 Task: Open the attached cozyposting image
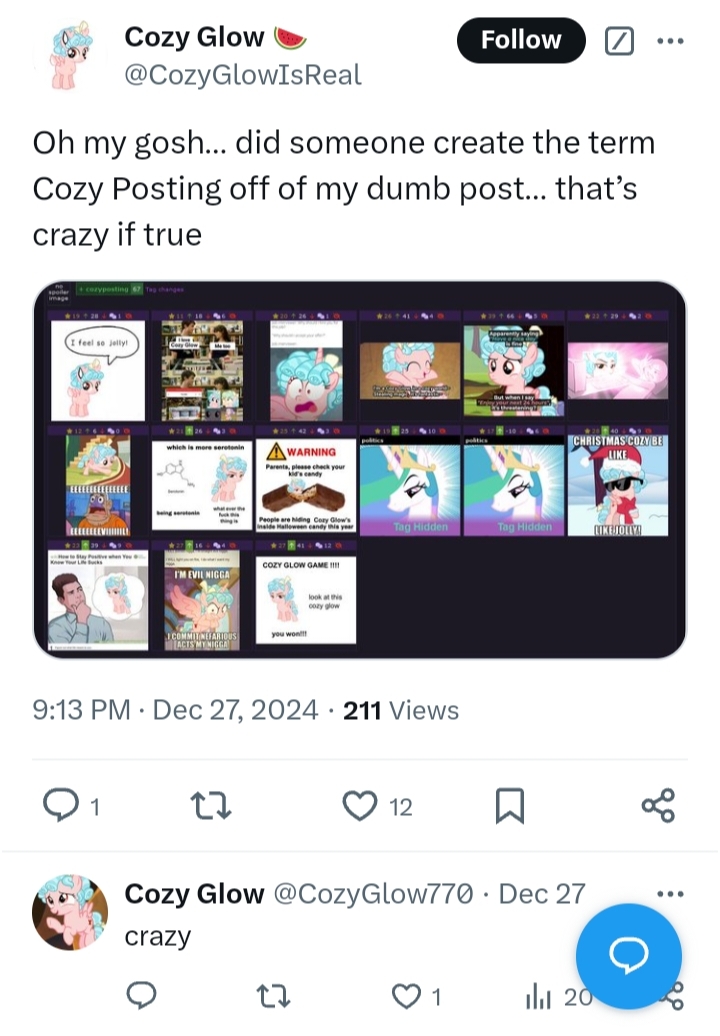point(360,470)
